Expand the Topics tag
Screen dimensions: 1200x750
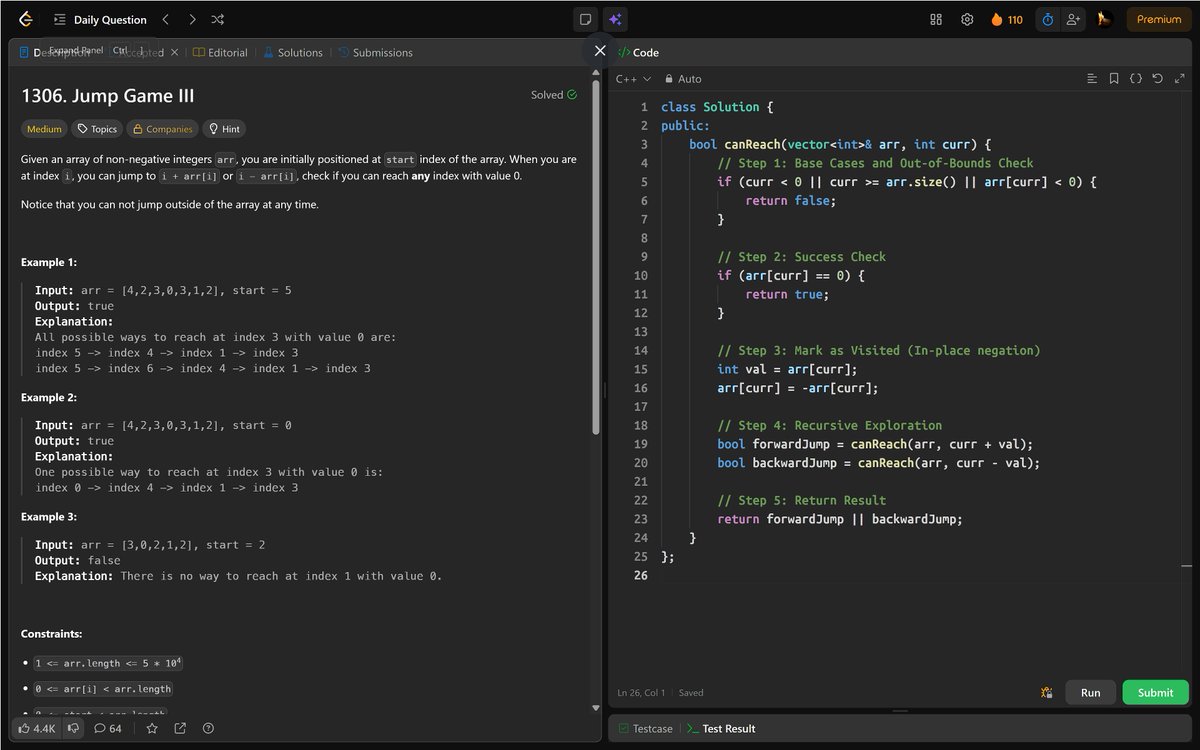click(97, 129)
